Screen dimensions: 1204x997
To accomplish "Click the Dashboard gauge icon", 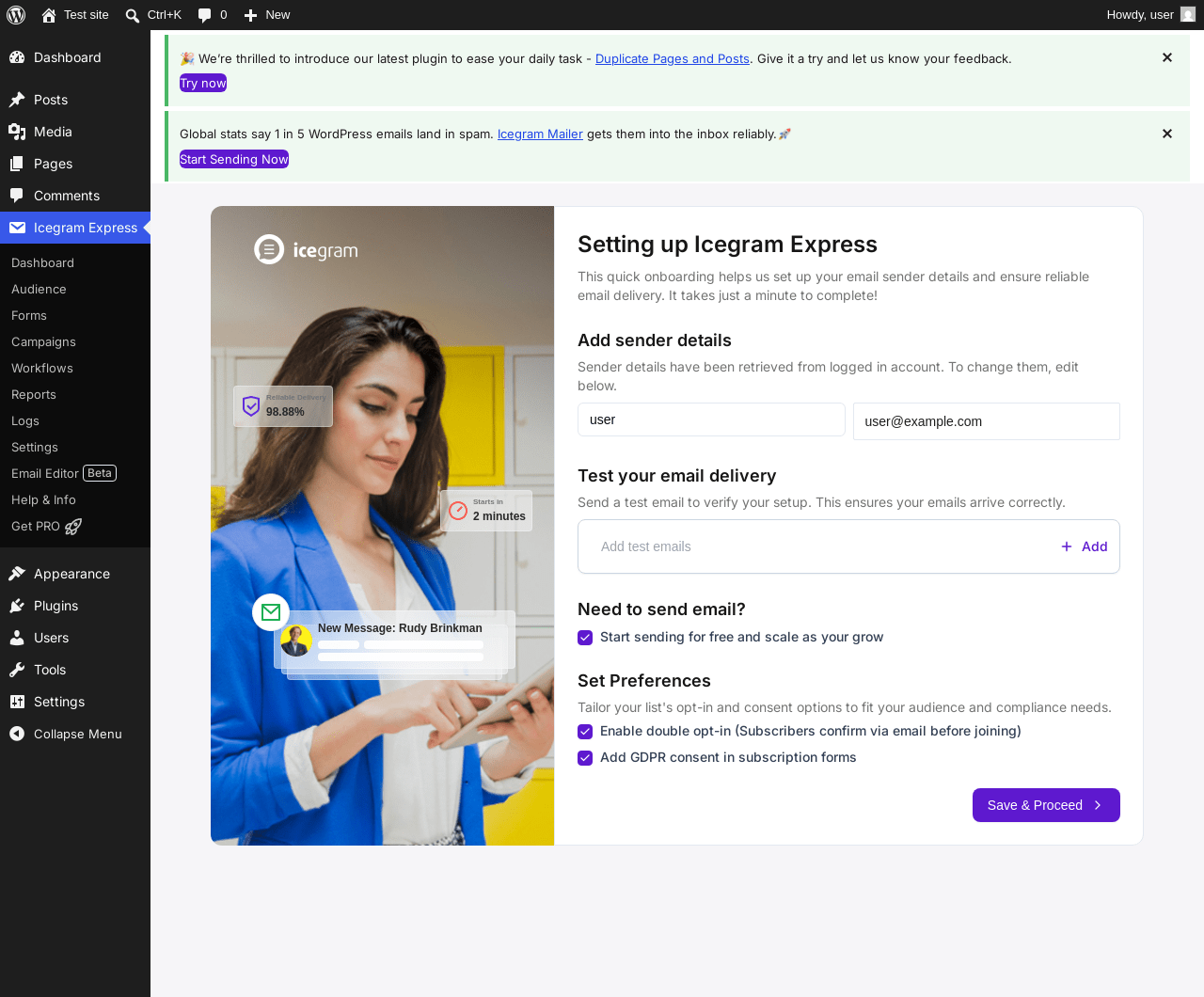I will pos(17,57).
